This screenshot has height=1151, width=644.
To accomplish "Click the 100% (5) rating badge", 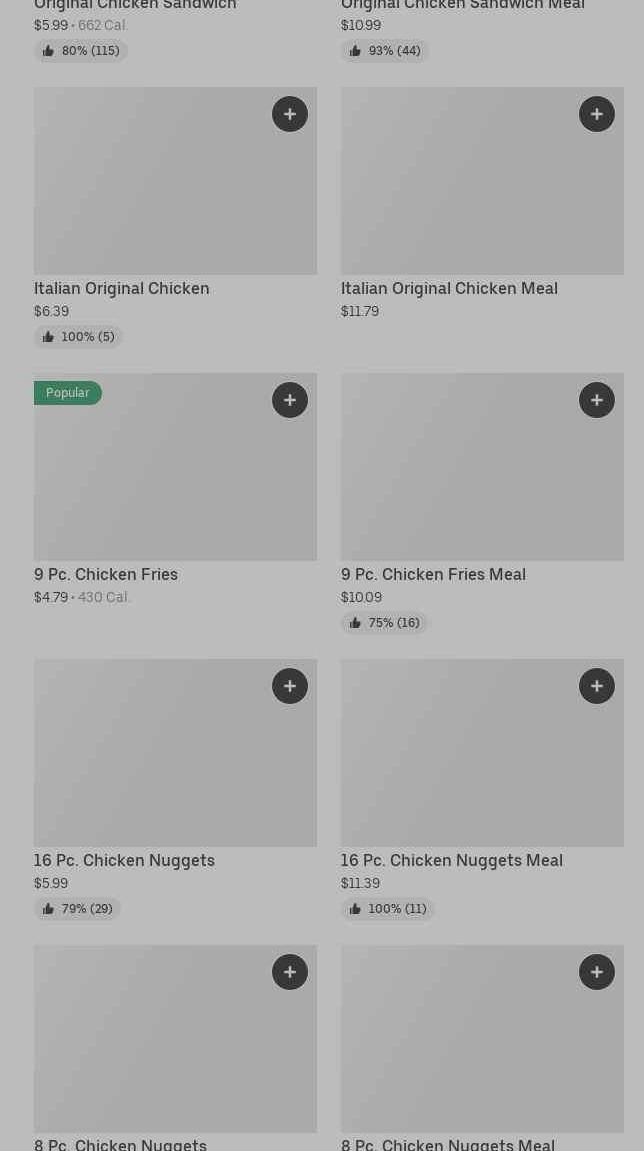I will [78, 337].
